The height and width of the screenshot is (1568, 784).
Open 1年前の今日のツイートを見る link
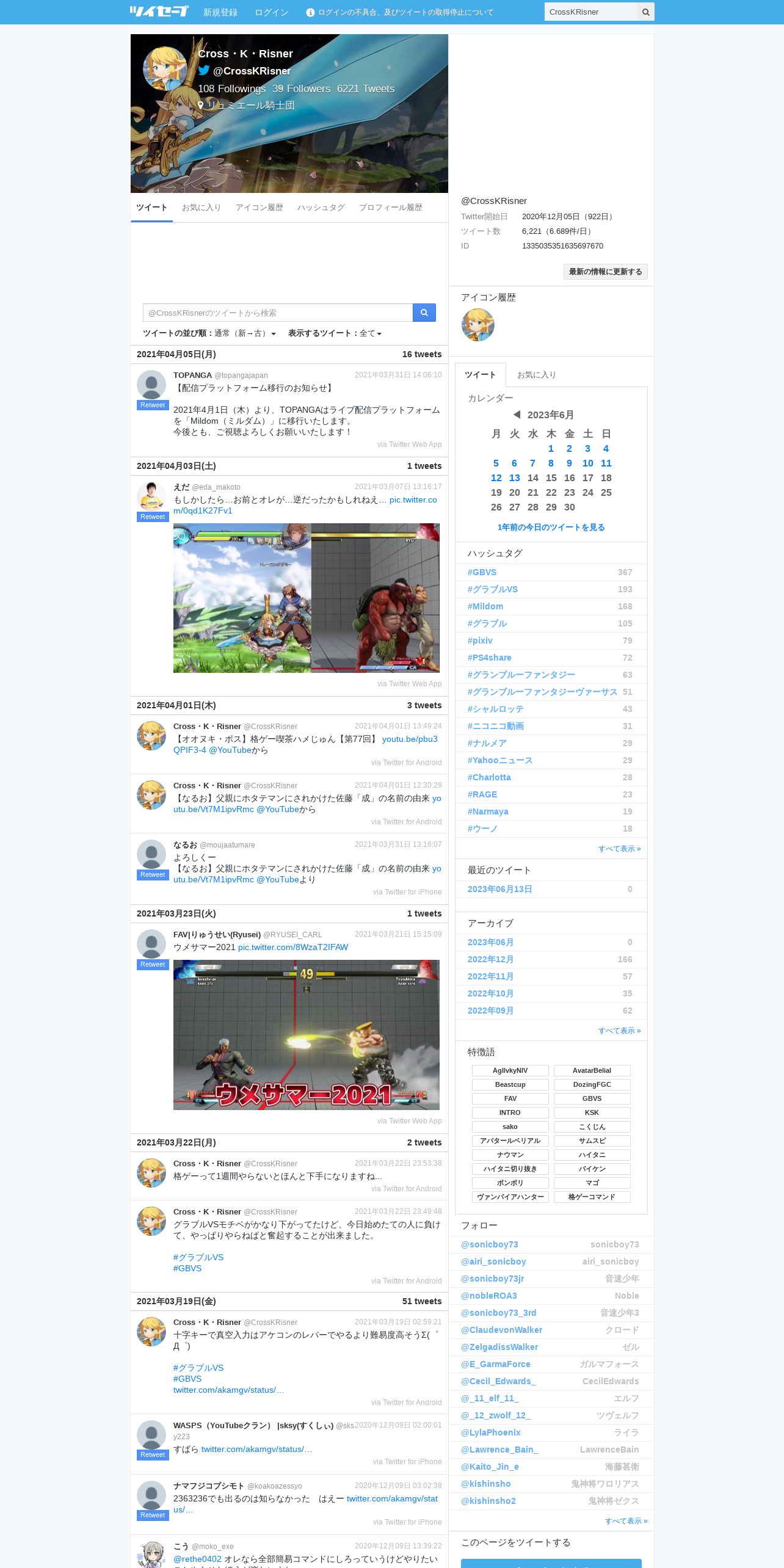pyautogui.click(x=551, y=528)
